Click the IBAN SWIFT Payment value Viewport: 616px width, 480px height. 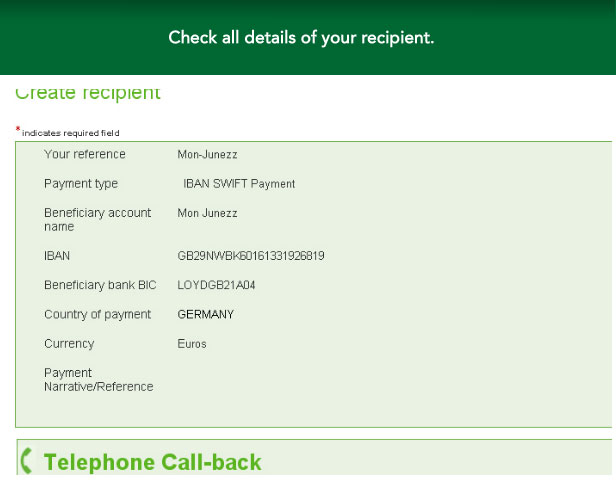click(x=239, y=184)
